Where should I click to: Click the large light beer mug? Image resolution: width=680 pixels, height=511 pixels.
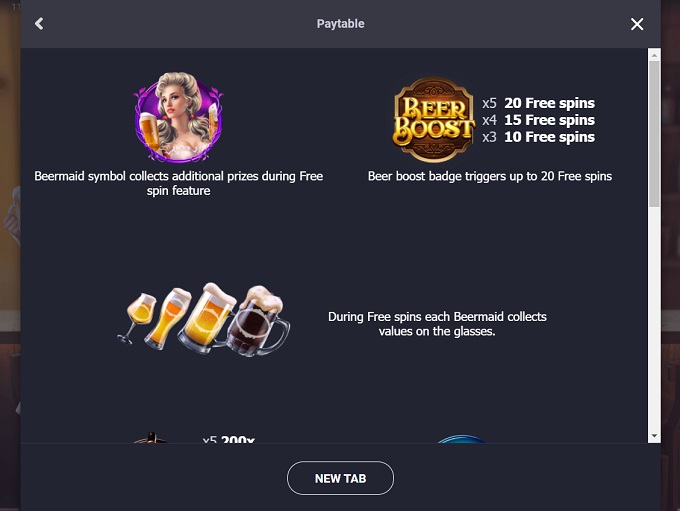click(x=208, y=318)
